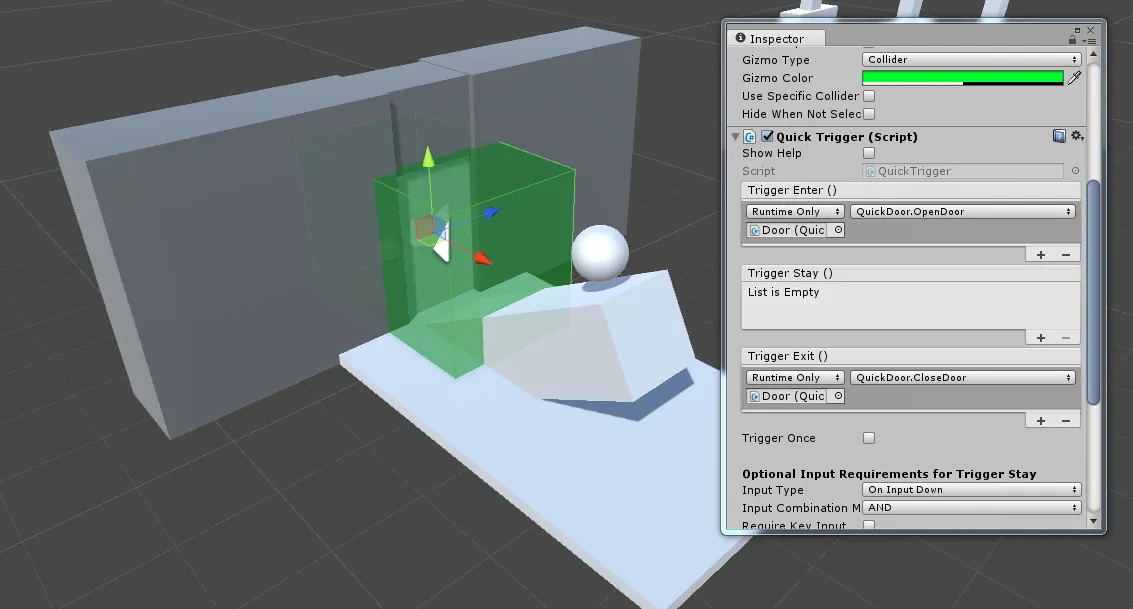
Task: Enable the Trigger Once checkbox
Action: (x=869, y=438)
